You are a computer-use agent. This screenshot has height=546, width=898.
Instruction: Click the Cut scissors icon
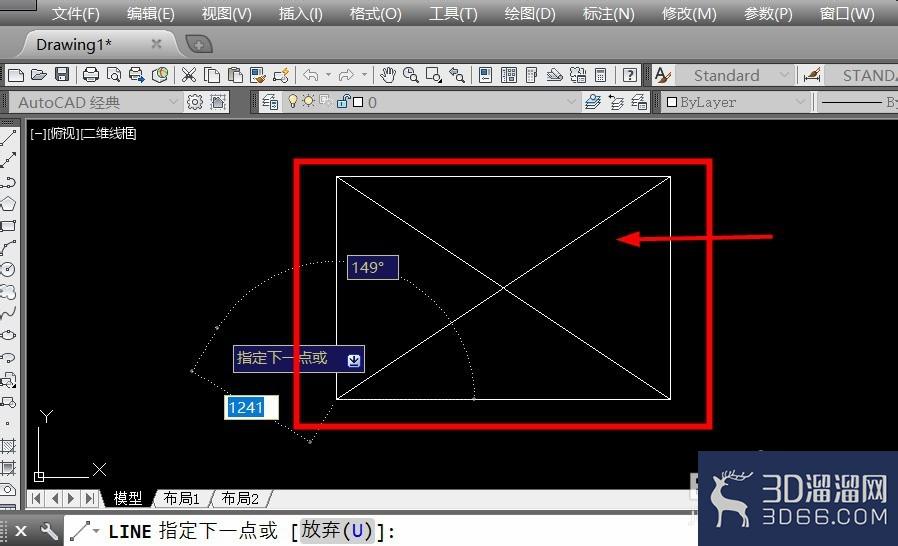(188, 75)
